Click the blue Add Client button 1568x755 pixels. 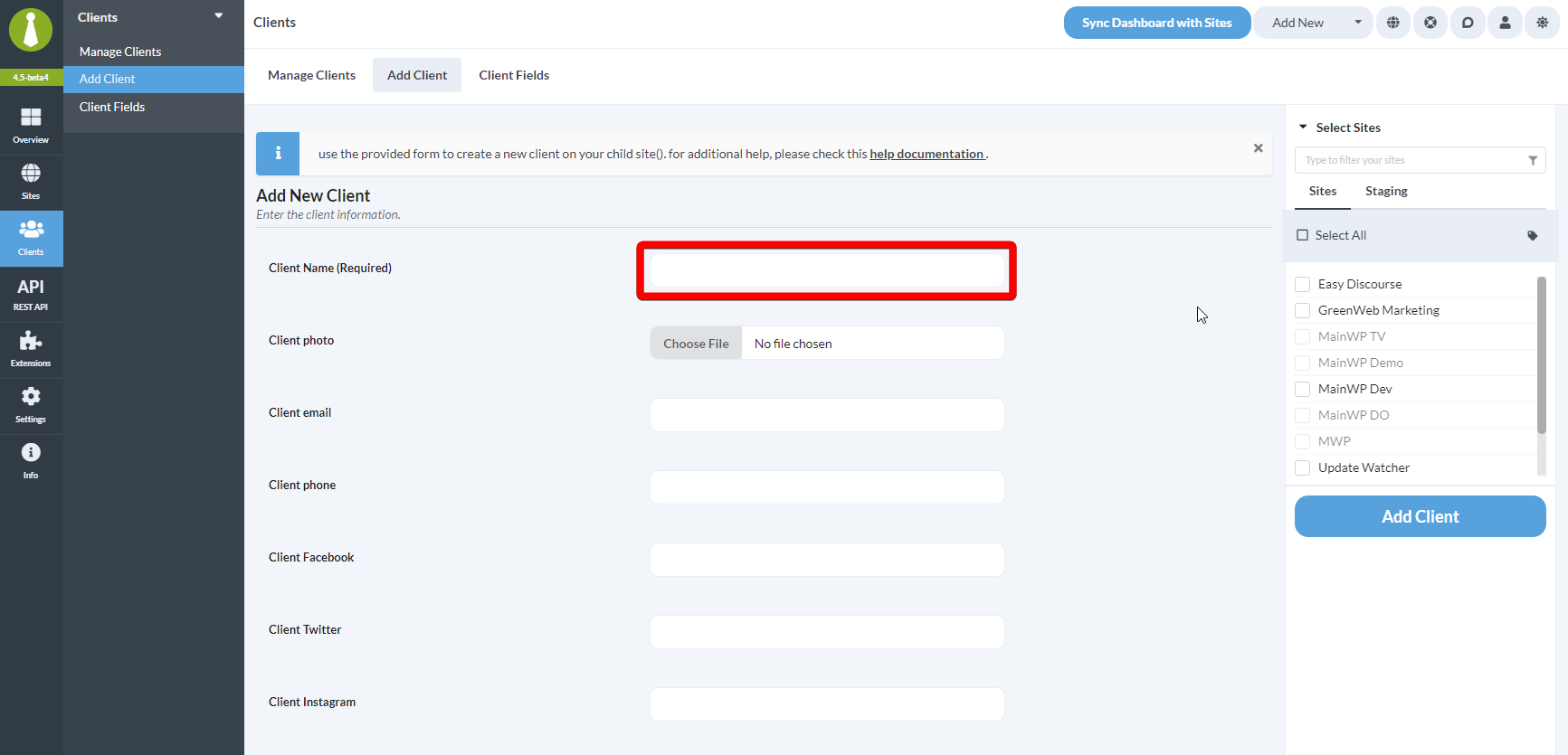(1421, 516)
